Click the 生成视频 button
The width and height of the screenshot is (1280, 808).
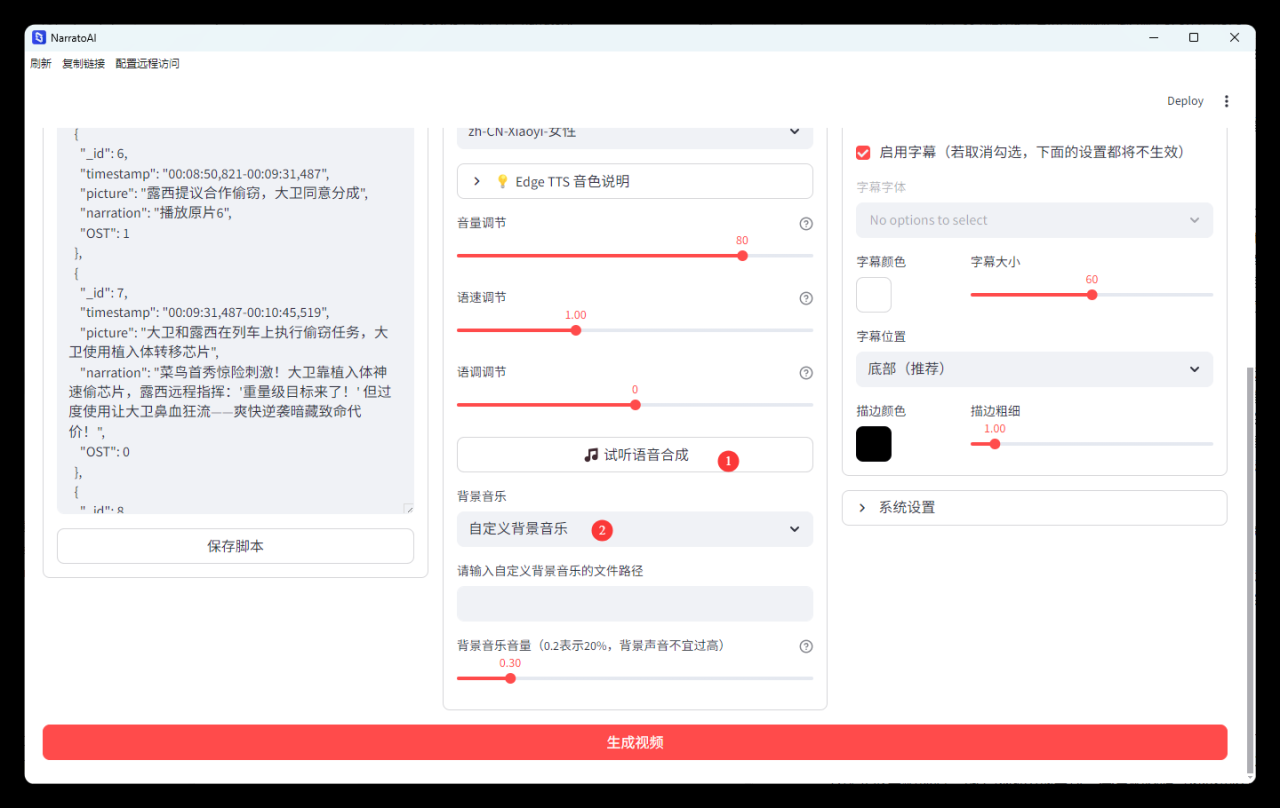[634, 743]
